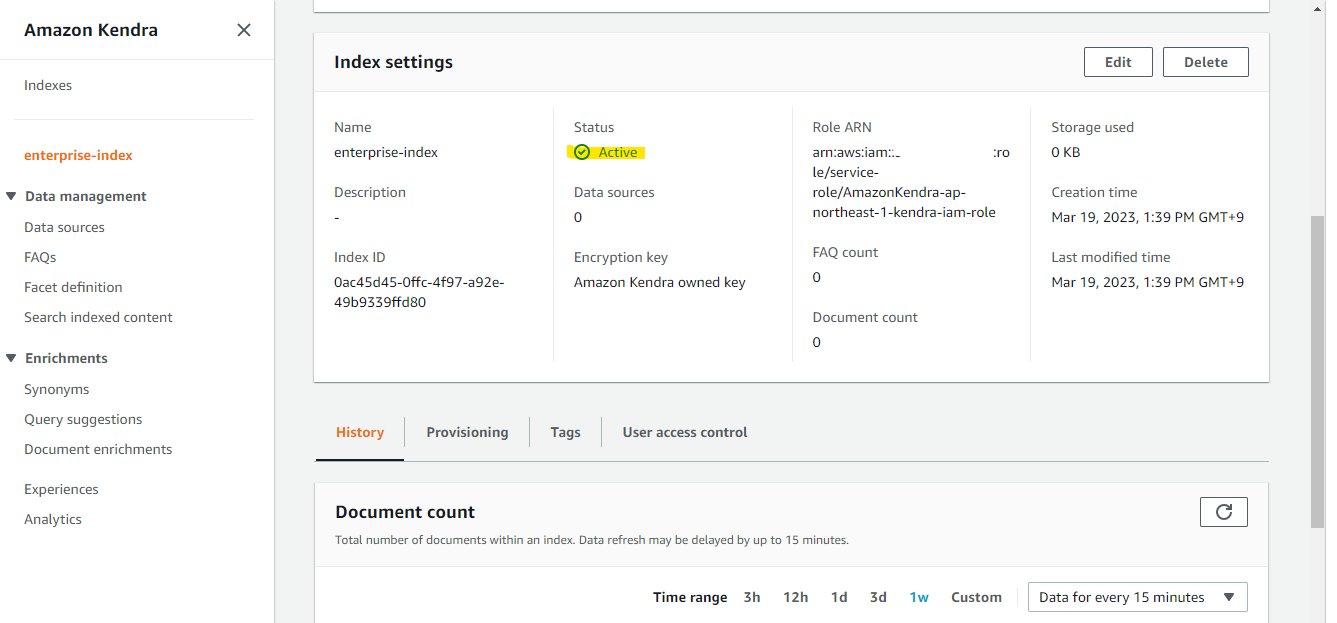1337x623 pixels.
Task: Open the Search indexed content page
Action: (98, 317)
